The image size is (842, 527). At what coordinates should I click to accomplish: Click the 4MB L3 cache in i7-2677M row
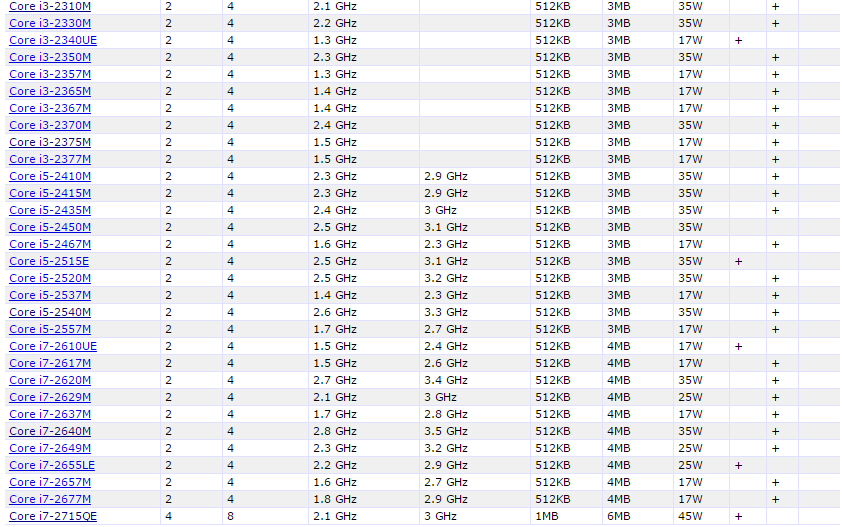tap(619, 500)
